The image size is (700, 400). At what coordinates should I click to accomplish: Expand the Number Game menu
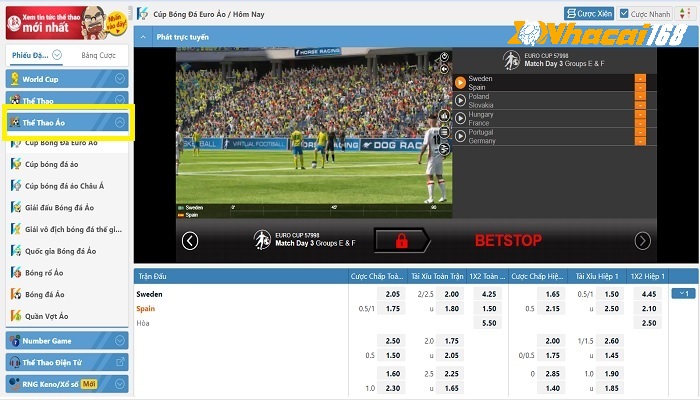pos(67,341)
